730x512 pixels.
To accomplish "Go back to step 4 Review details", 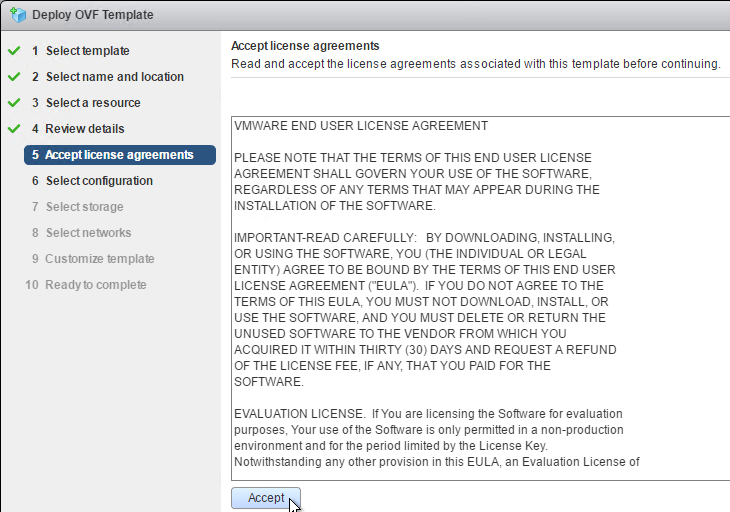I will [78, 129].
